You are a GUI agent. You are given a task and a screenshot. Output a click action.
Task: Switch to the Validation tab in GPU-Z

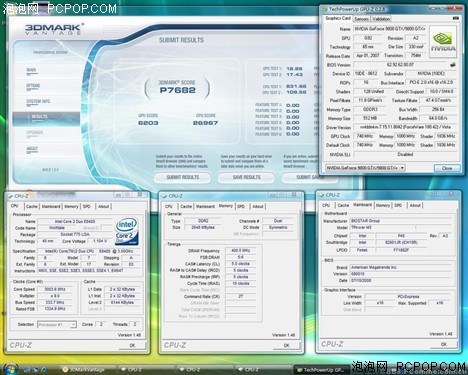coord(381,19)
